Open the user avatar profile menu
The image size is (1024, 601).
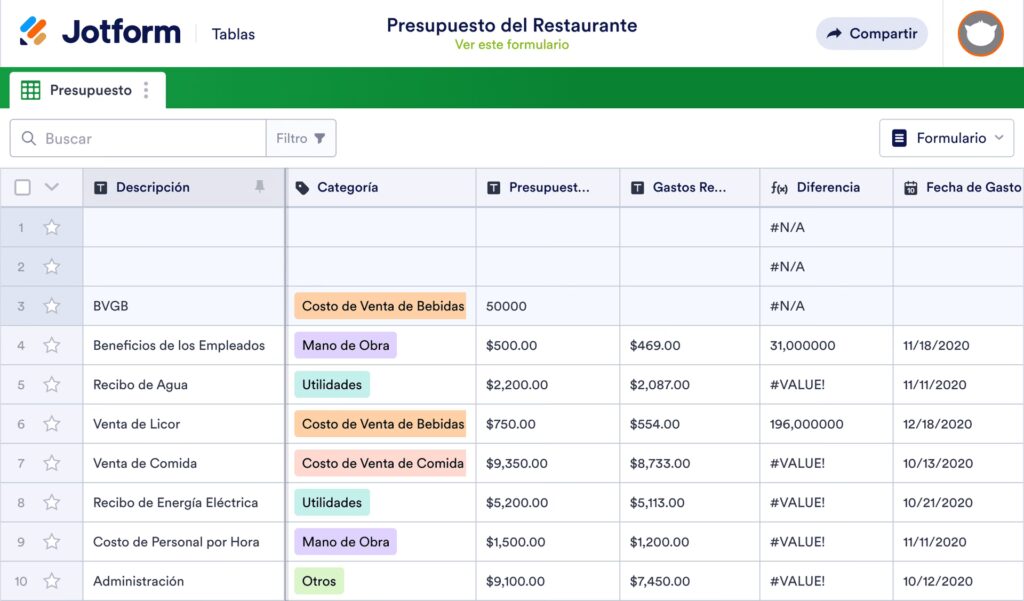click(x=980, y=33)
